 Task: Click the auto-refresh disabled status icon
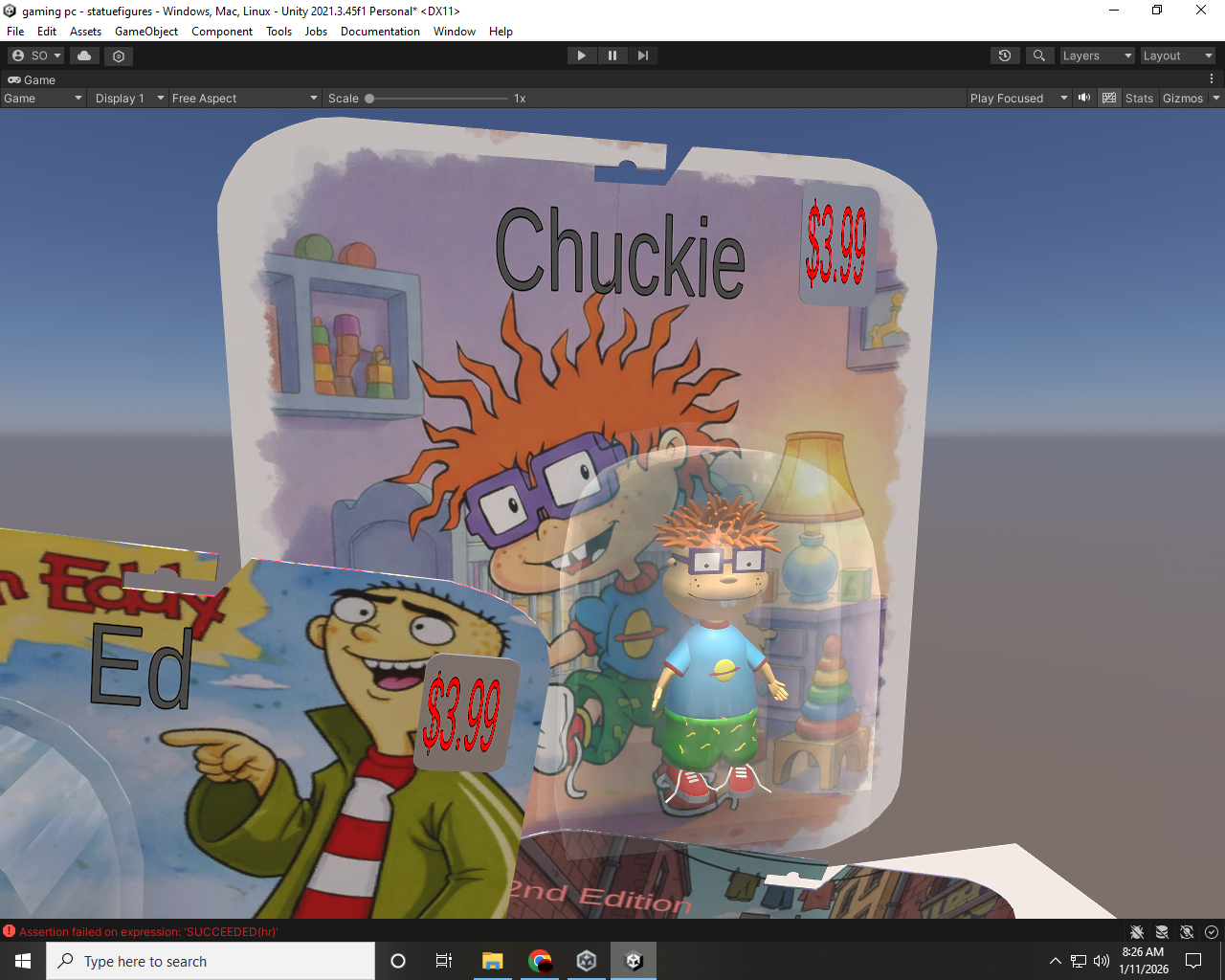1187,931
